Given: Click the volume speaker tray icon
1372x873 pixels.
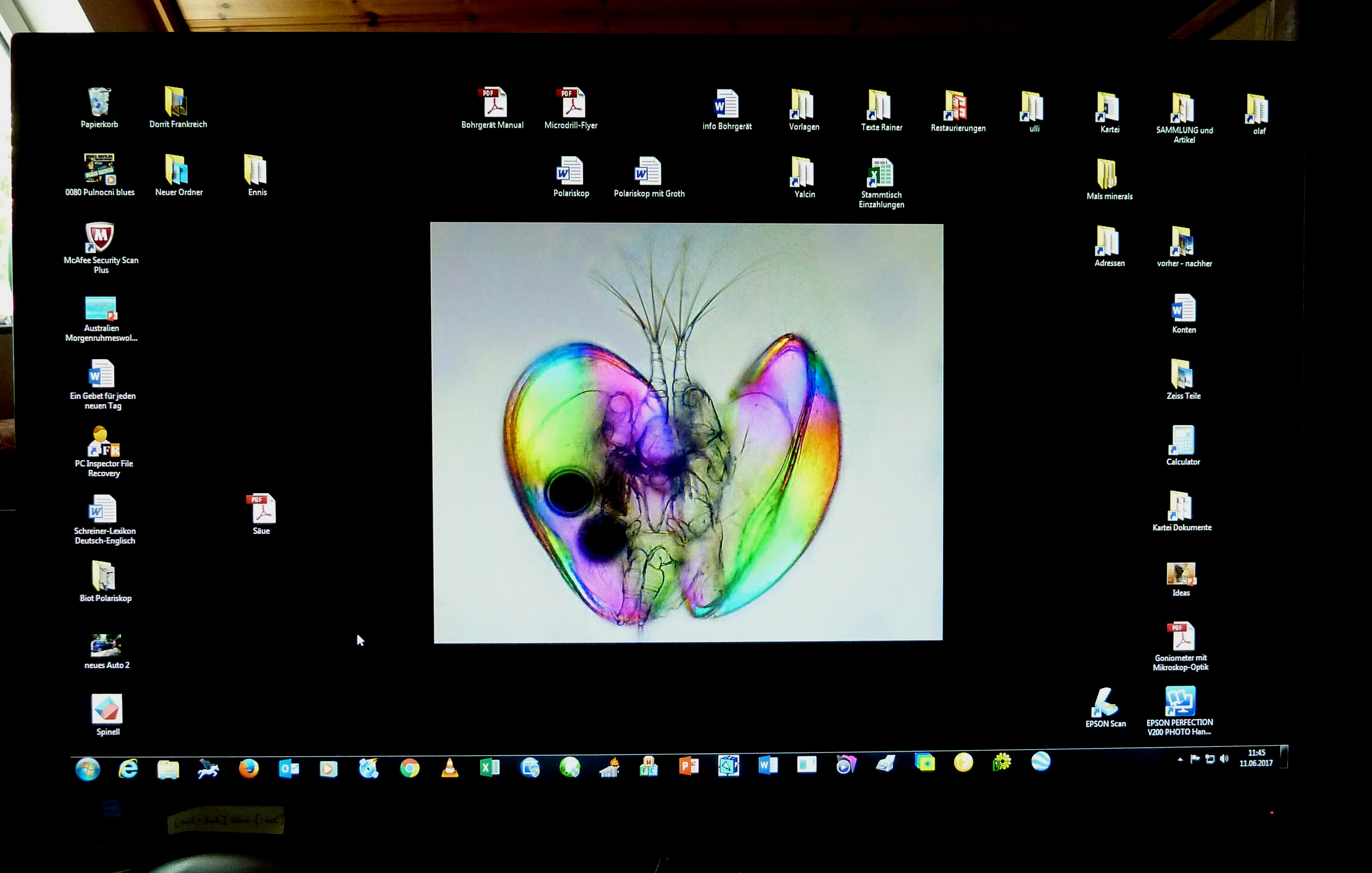Looking at the screenshot, I should (1223, 759).
